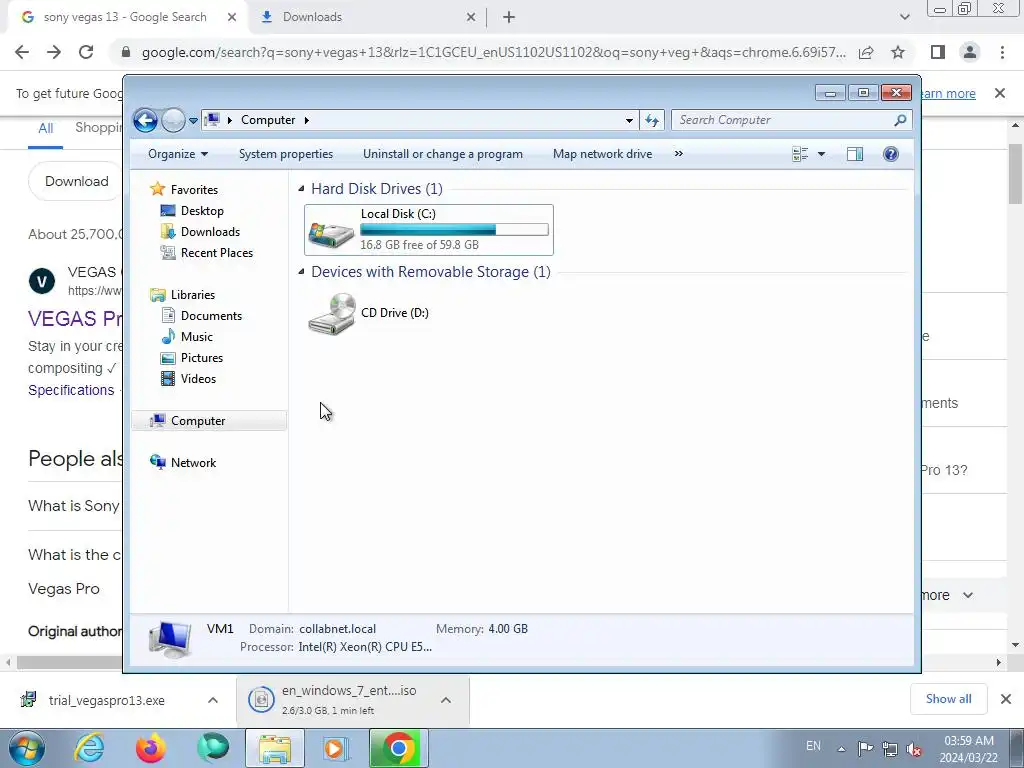The height and width of the screenshot is (768, 1024).
Task: Click Uninstall or change a program
Action: click(x=443, y=154)
